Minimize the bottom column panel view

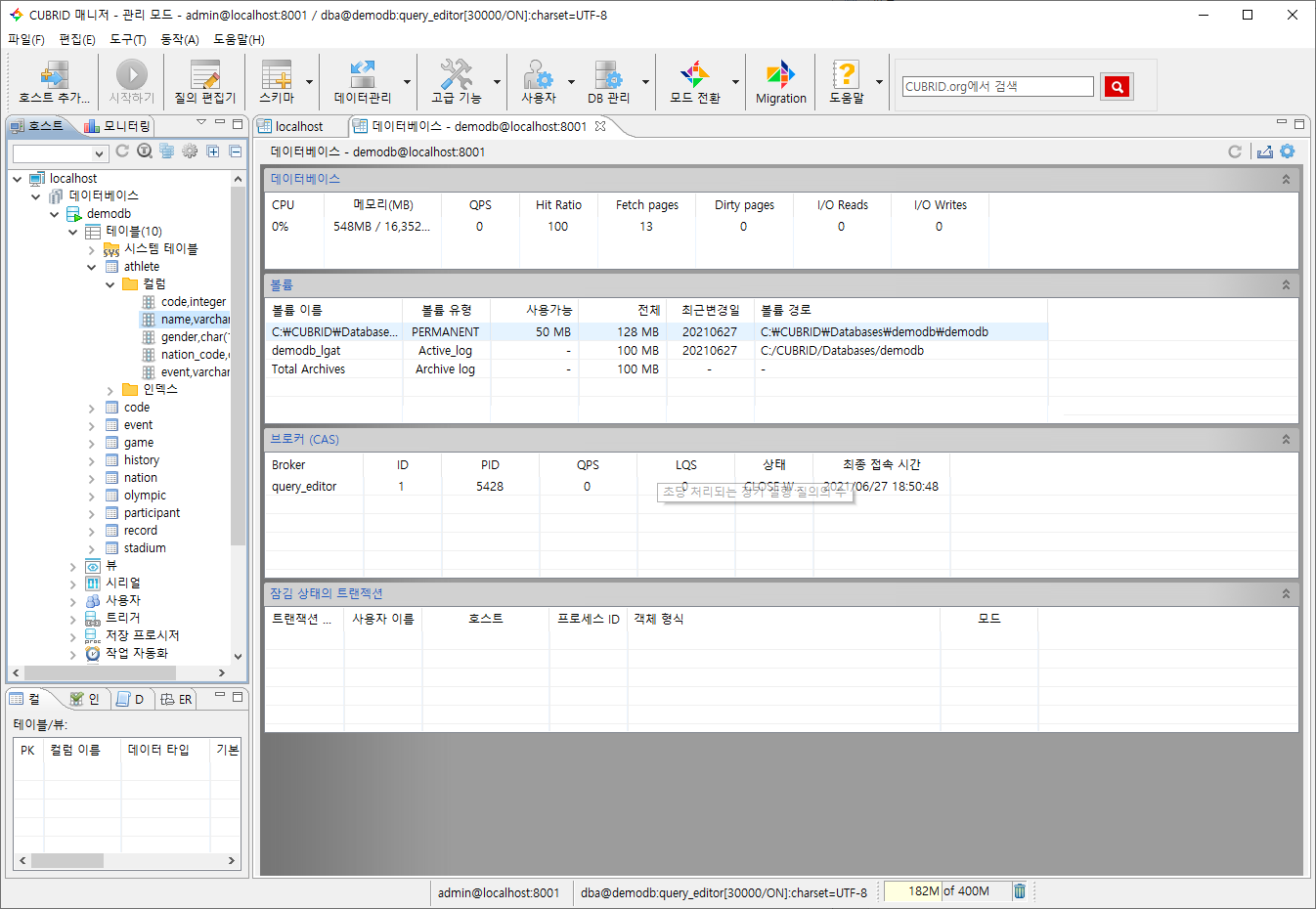[221, 696]
